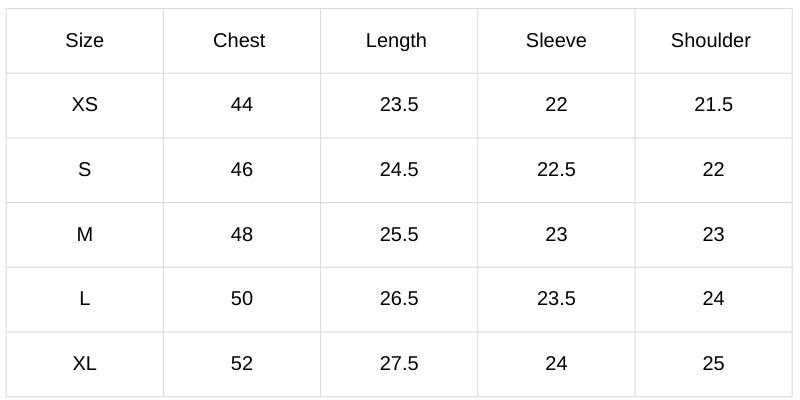Select the Sleeve column header
The width and height of the screenshot is (800, 400).
pos(556,40)
